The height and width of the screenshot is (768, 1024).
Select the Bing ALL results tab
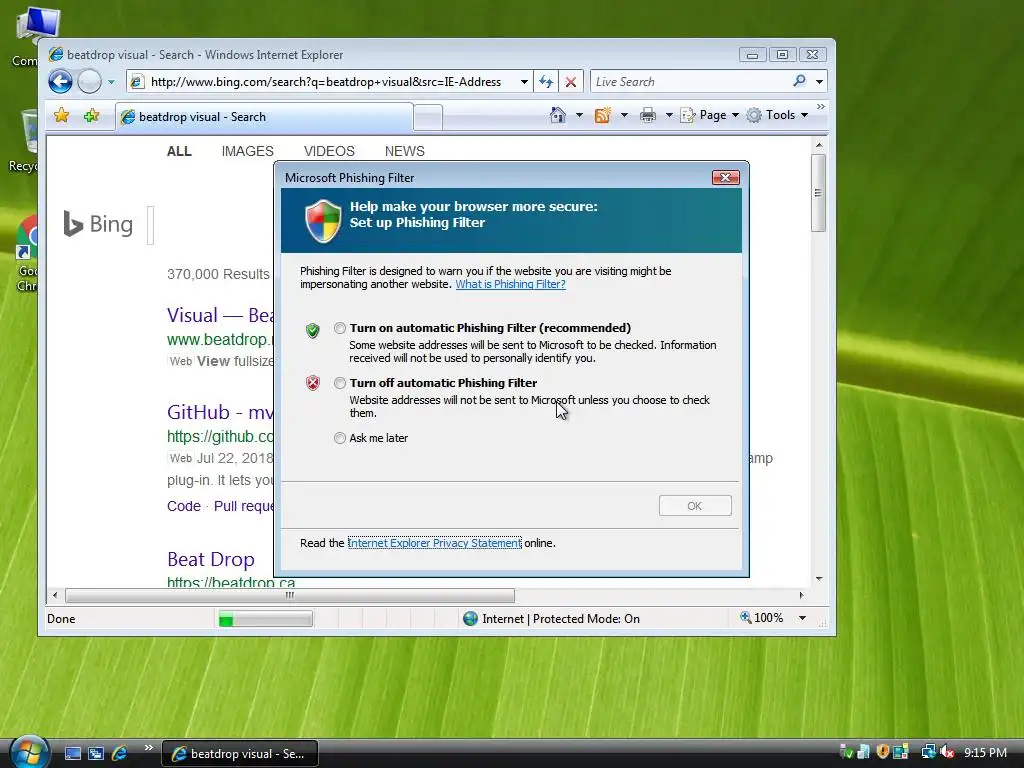[179, 152]
